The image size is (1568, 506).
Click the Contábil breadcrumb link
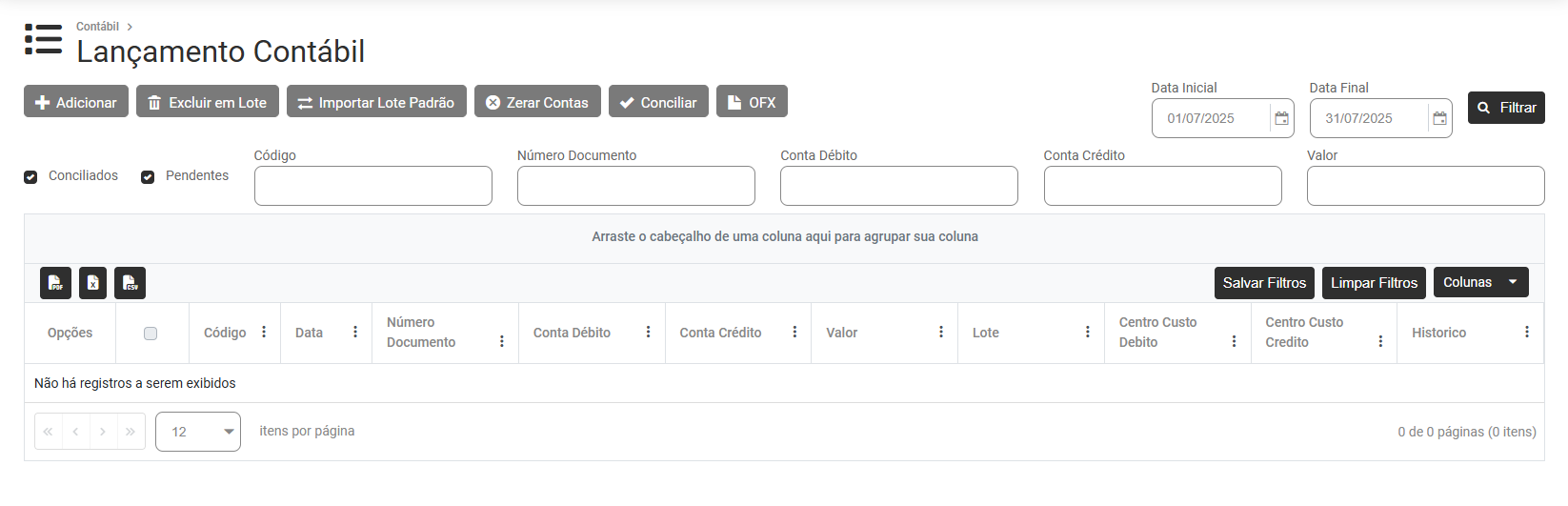[x=97, y=27]
